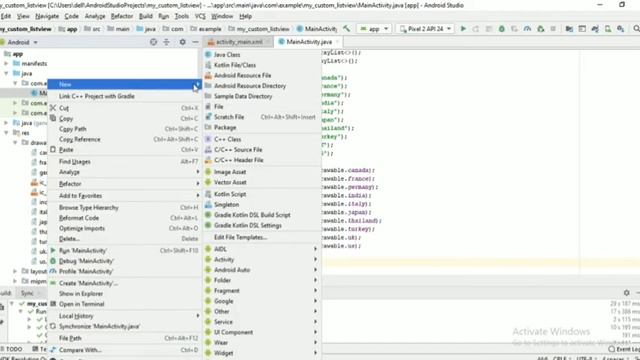The image size is (640, 360).
Task: Open Build panel settings gear
Action: pos(627,293)
